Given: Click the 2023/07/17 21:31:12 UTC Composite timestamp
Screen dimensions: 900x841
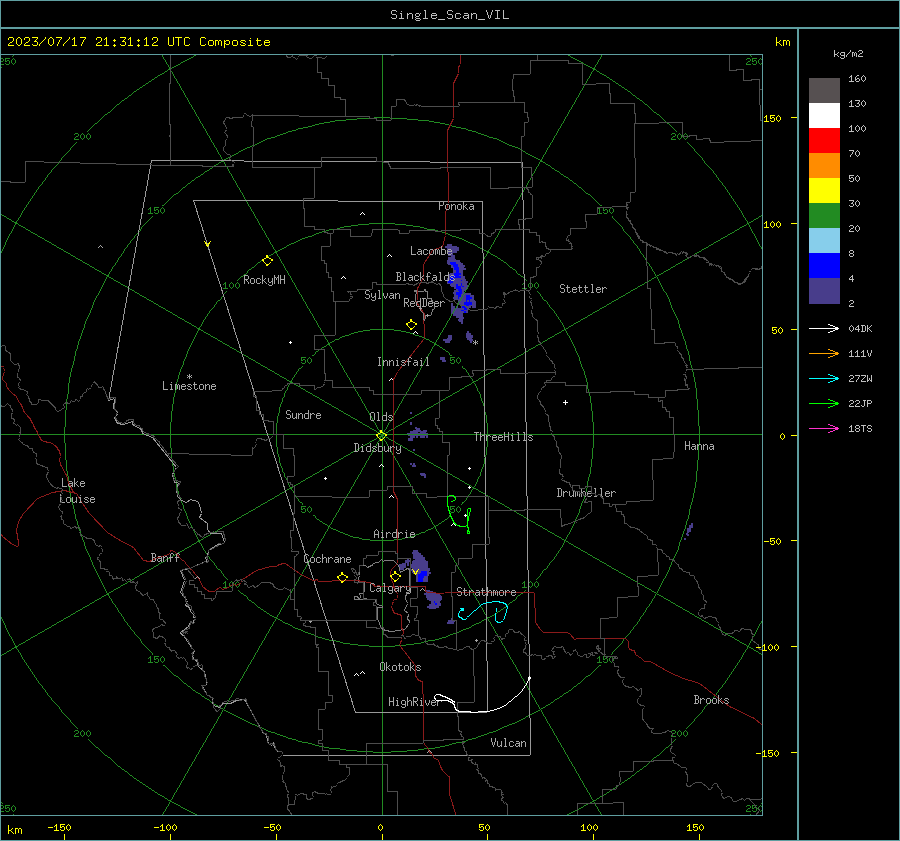Looking at the screenshot, I should tap(138, 42).
